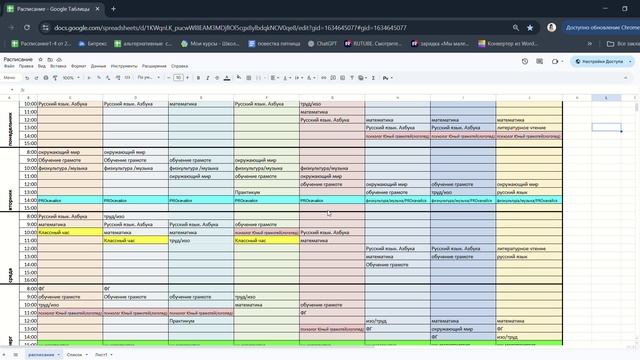
Task: Toggle strikethrough formatting
Action: click(217, 78)
